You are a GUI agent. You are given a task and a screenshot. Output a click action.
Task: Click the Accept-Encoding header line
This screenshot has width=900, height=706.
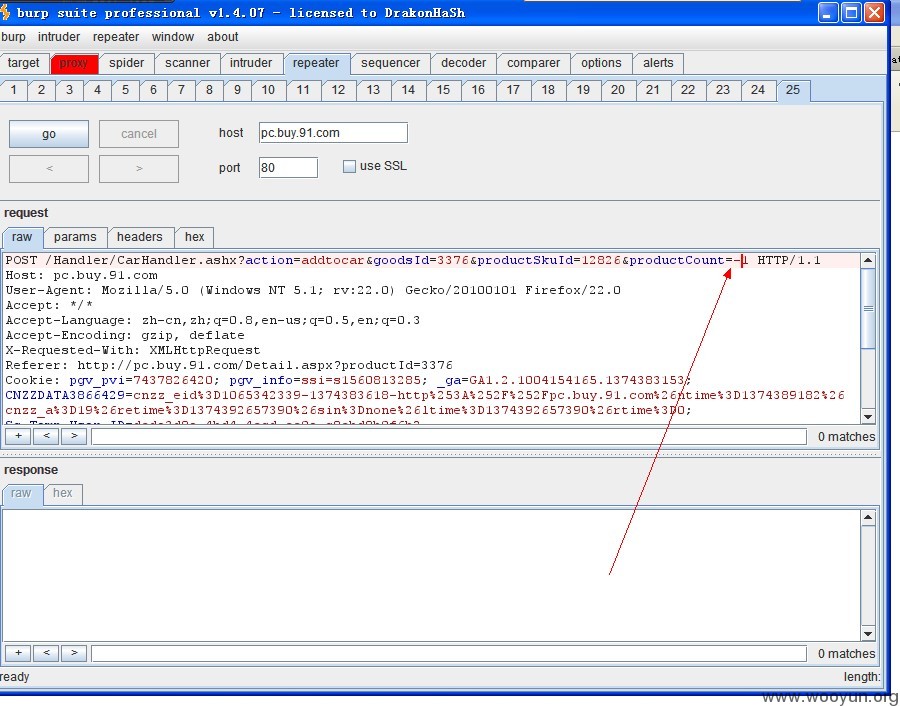click(125, 335)
